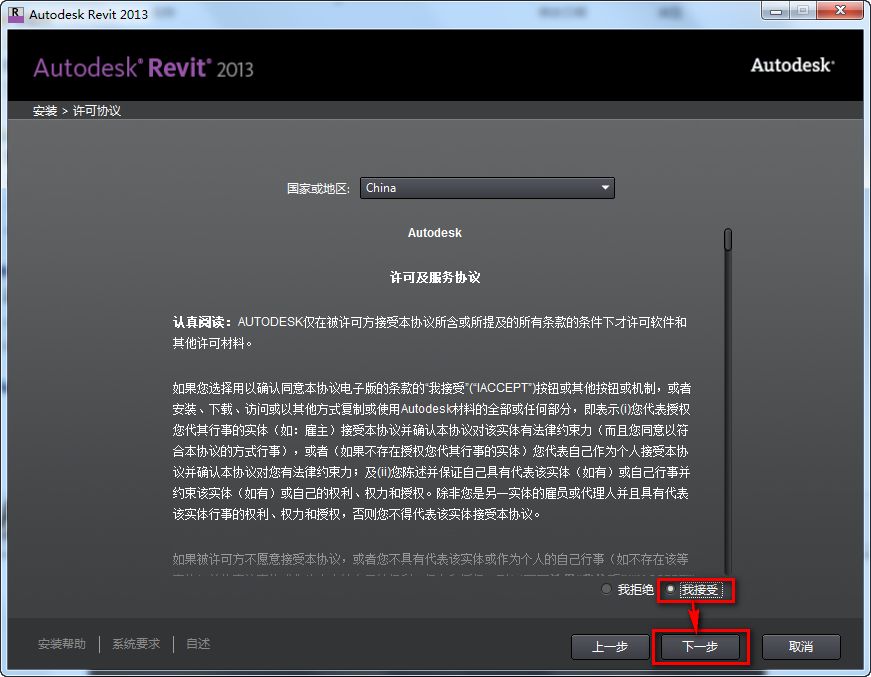Open the 自述 link

click(198, 644)
